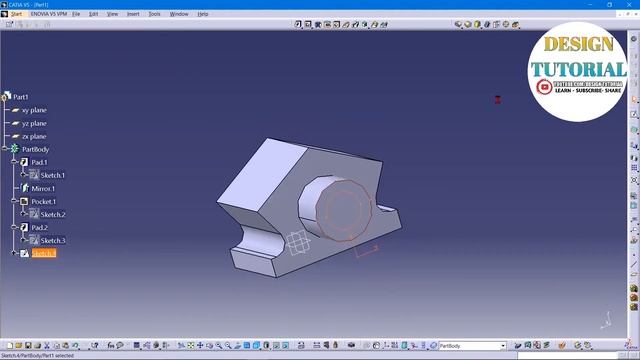Click the New document icon

click(x=10, y=345)
